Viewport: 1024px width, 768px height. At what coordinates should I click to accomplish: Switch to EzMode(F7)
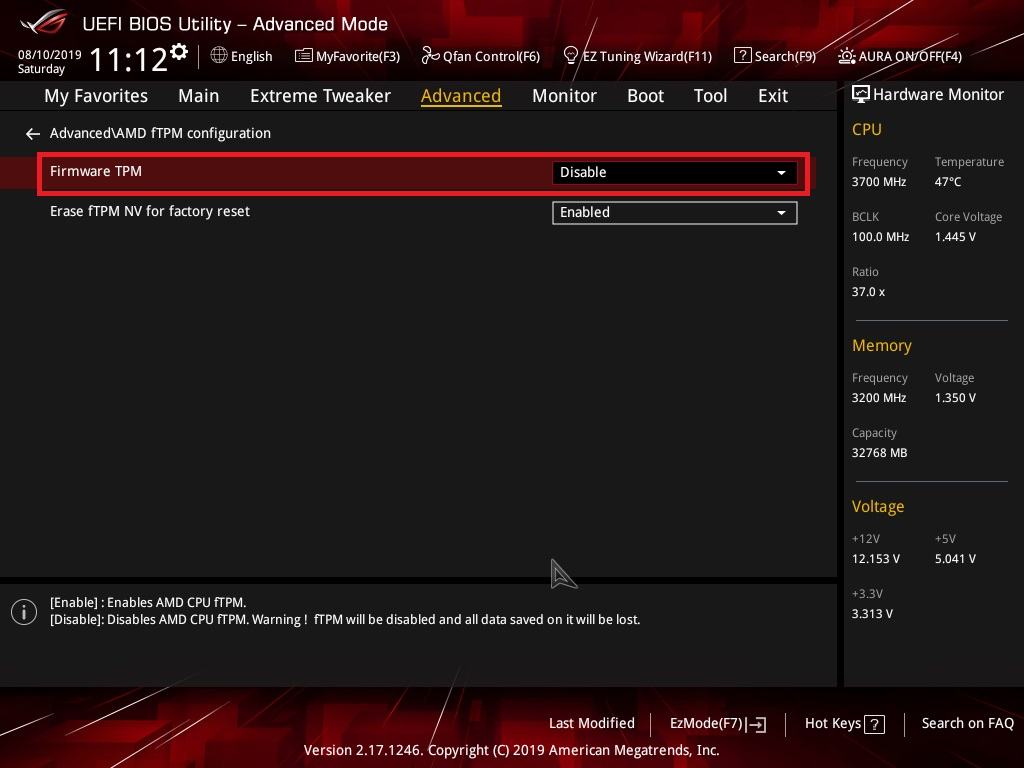tap(707, 724)
